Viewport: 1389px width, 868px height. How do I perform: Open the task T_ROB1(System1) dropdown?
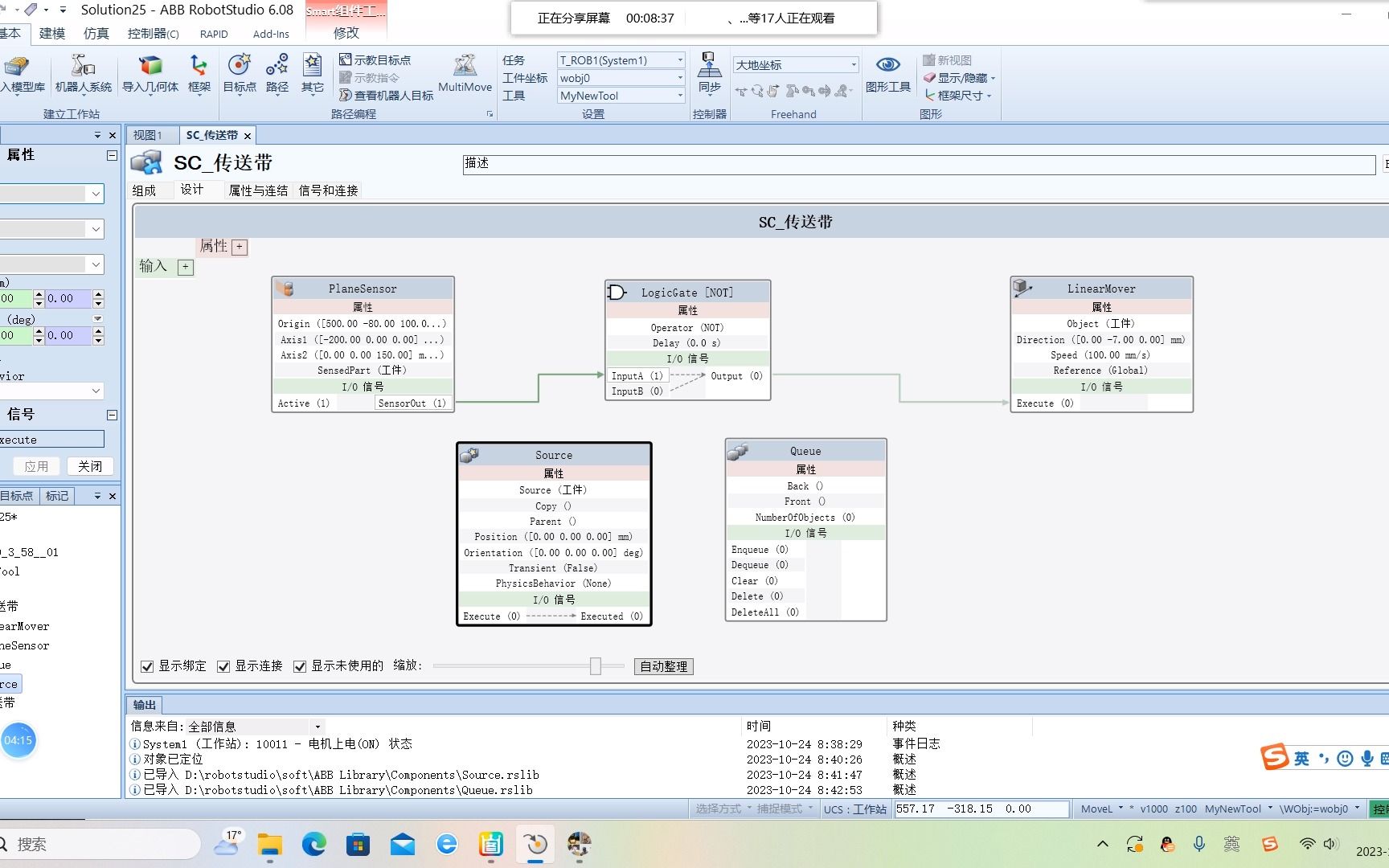click(x=679, y=60)
